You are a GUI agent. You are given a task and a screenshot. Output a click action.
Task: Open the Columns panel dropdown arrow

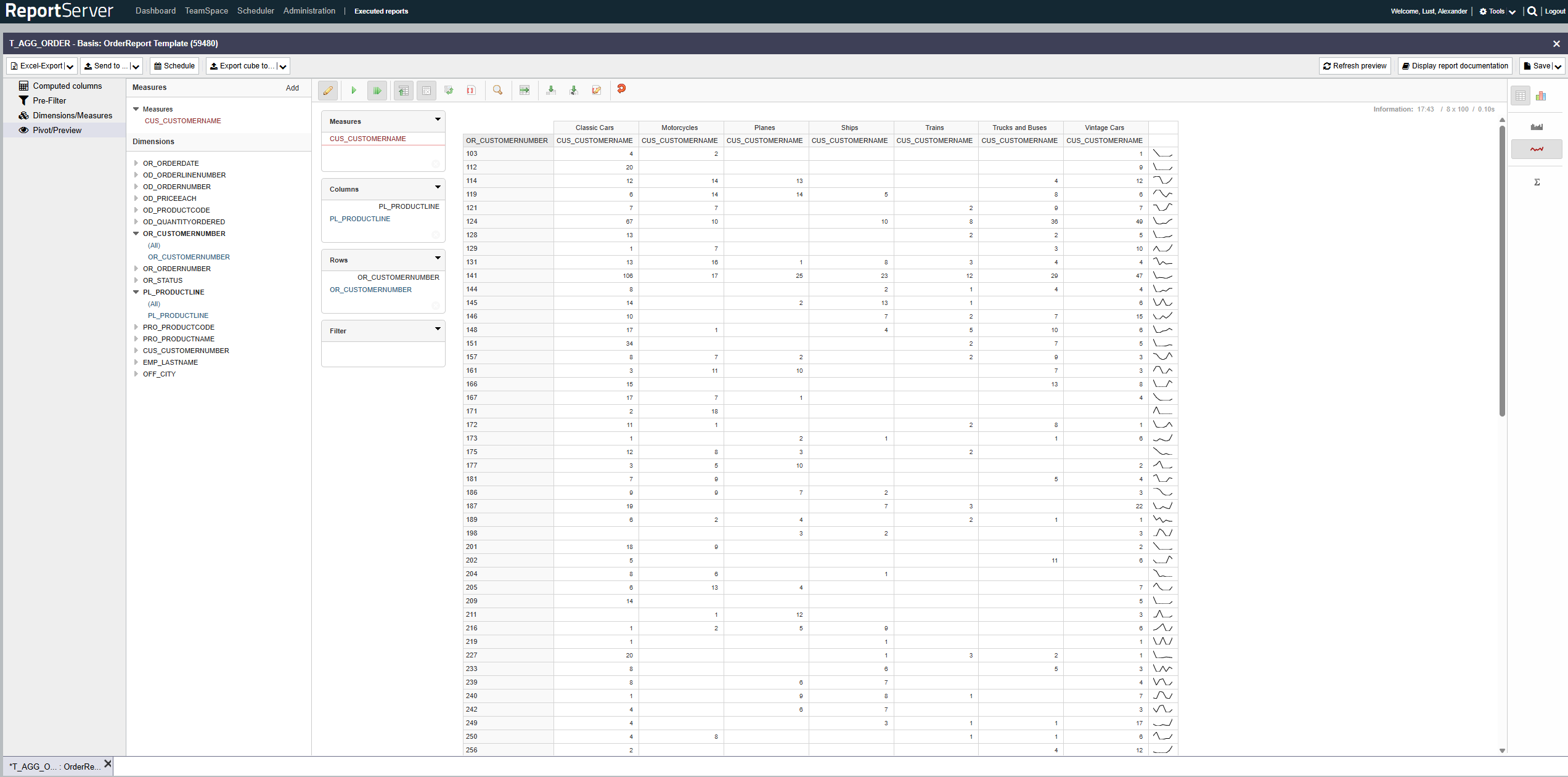pos(438,187)
